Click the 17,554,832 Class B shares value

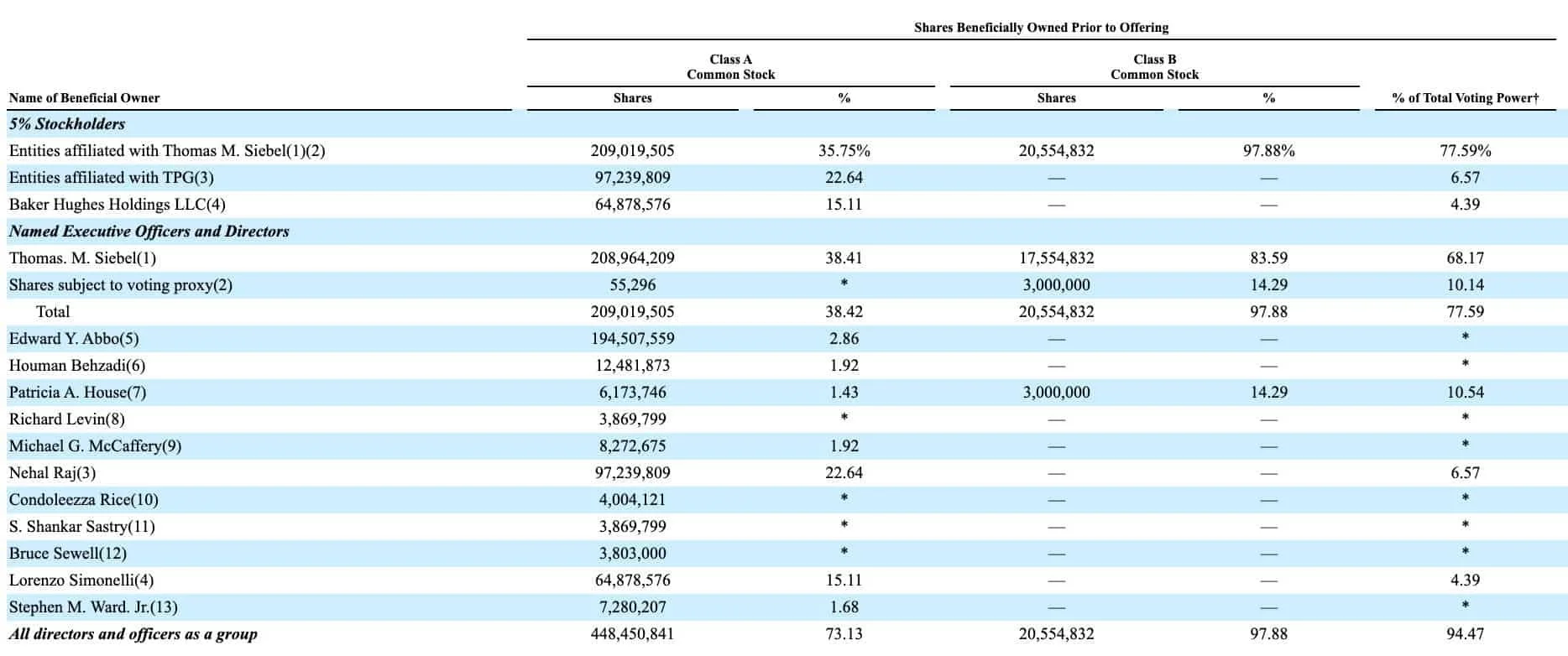[1057, 258]
